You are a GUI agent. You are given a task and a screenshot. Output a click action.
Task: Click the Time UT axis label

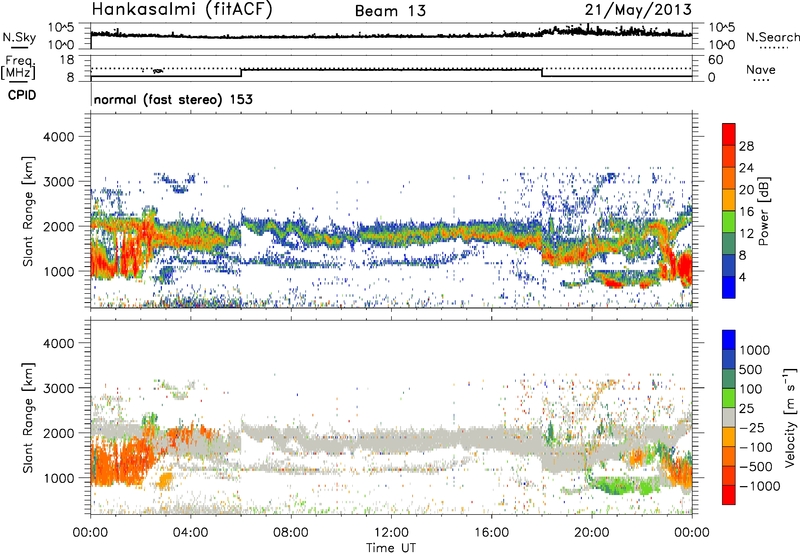[x=391, y=547]
